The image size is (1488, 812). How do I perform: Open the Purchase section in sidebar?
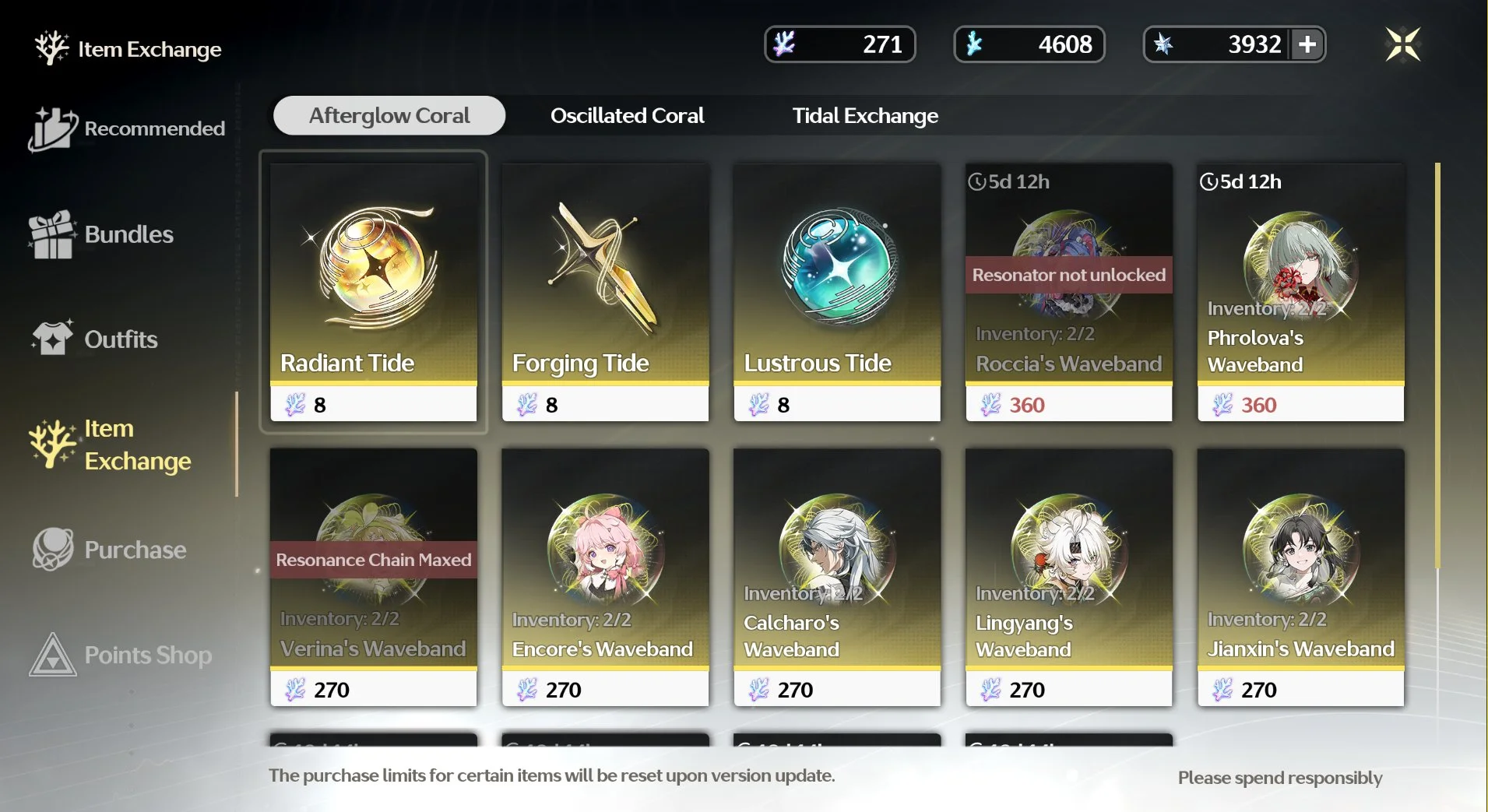[x=109, y=550]
